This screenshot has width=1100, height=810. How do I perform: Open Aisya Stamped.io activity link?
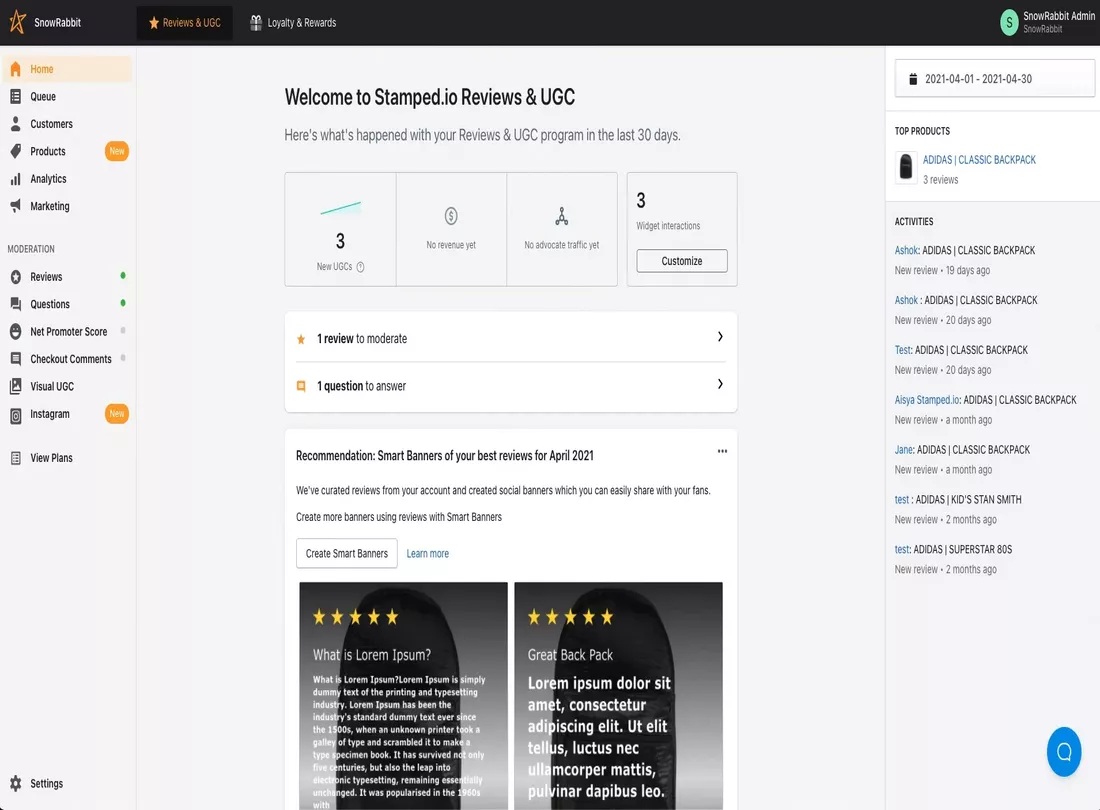(x=927, y=400)
